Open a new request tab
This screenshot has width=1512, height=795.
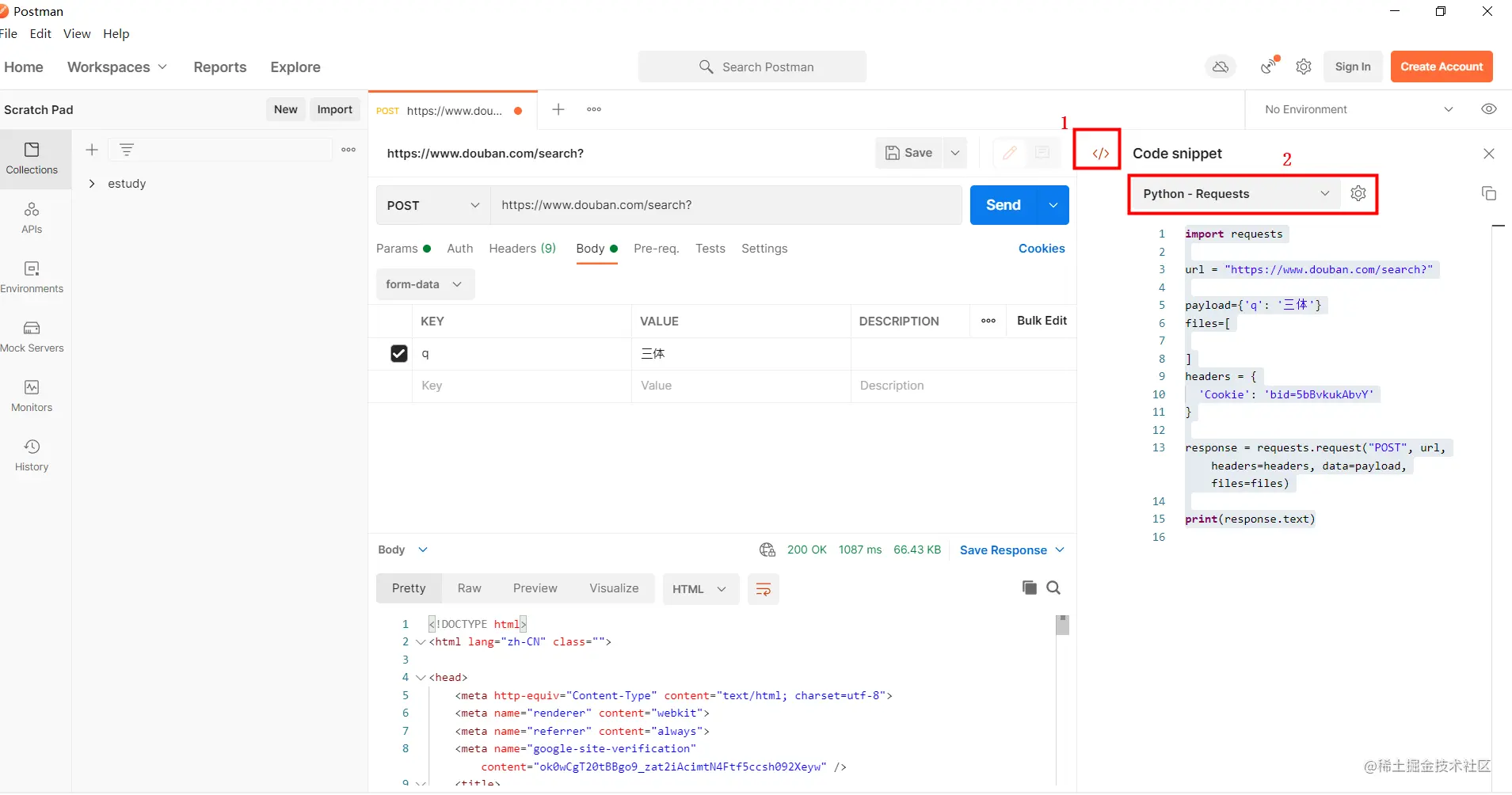point(558,109)
